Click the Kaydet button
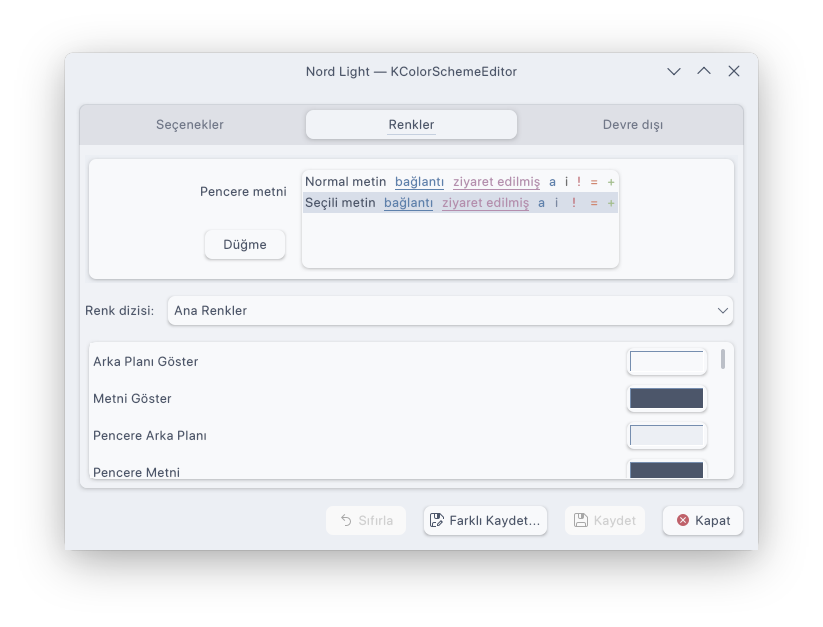This screenshot has width=823, height=627. click(605, 520)
